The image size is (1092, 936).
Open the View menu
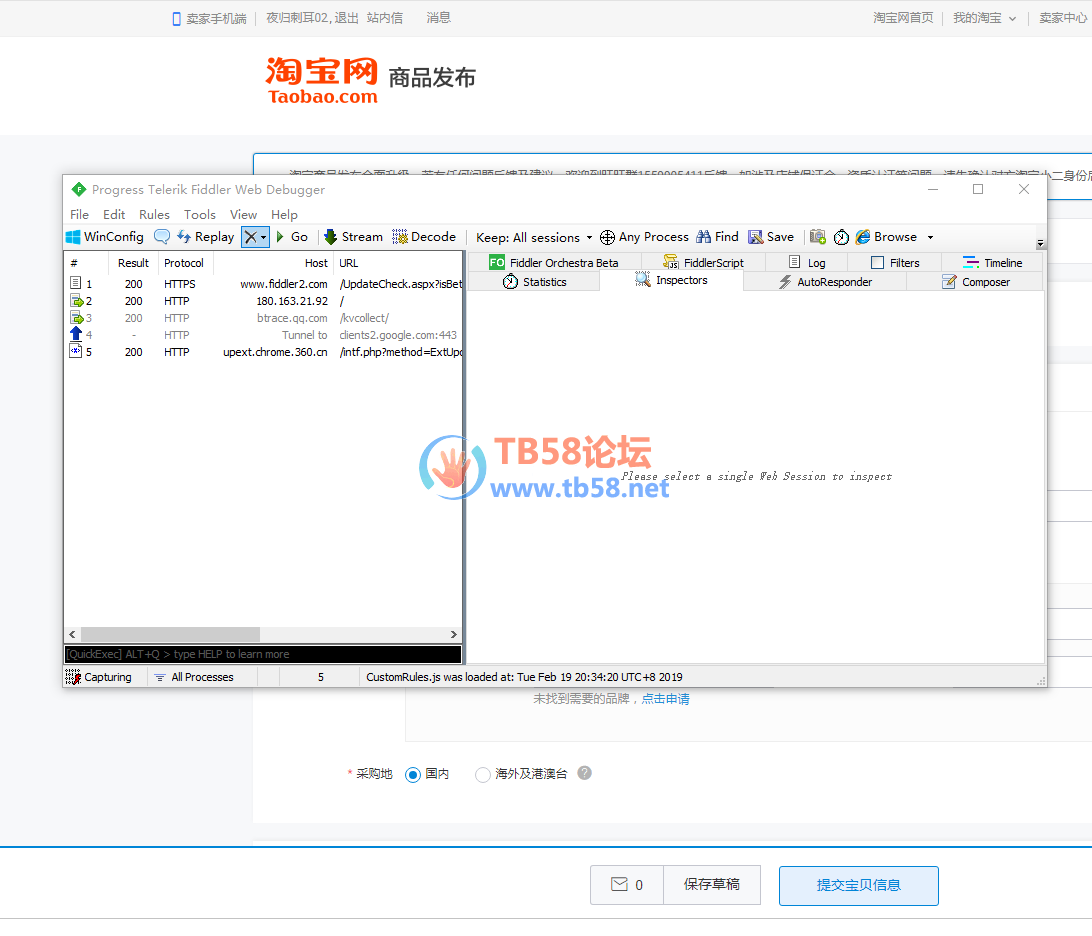click(x=244, y=214)
